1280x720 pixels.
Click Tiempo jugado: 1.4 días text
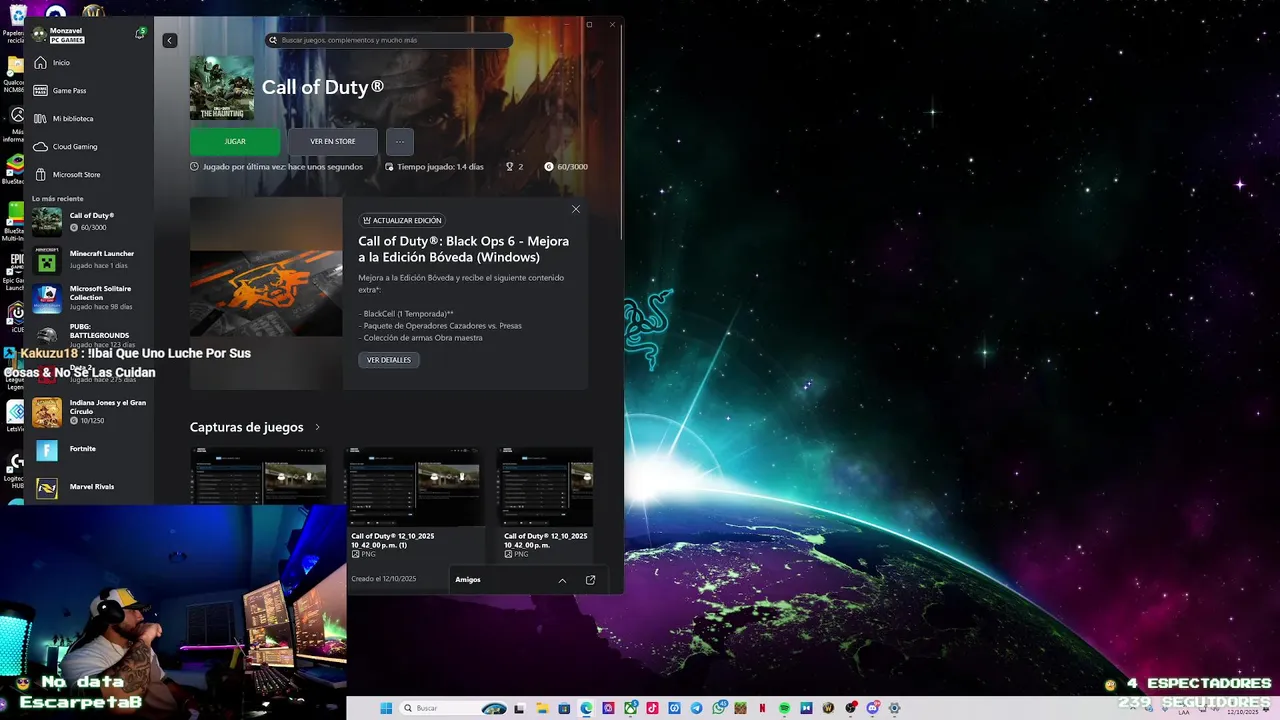(439, 167)
